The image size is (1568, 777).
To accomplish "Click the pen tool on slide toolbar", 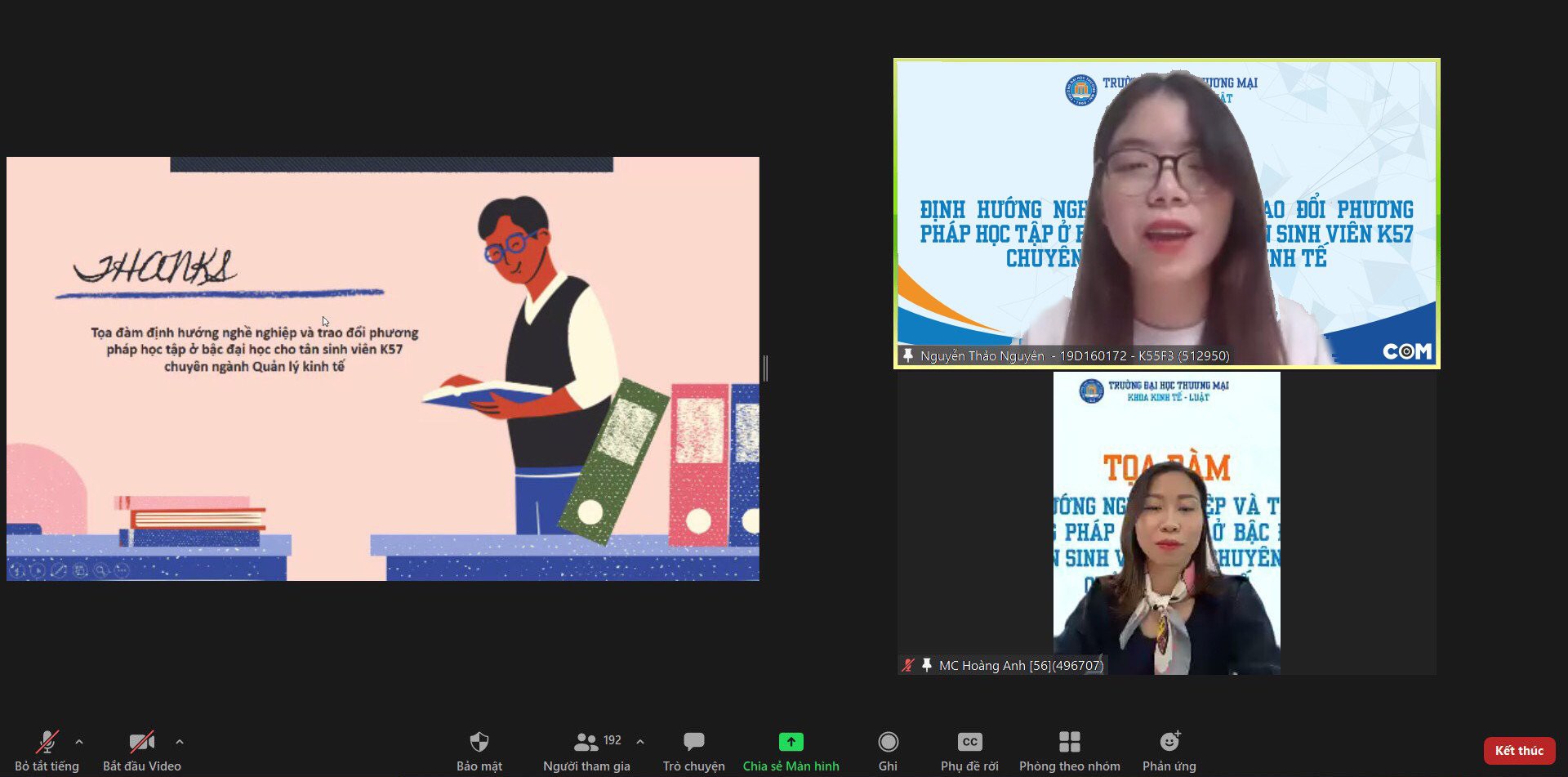I will click(x=59, y=570).
